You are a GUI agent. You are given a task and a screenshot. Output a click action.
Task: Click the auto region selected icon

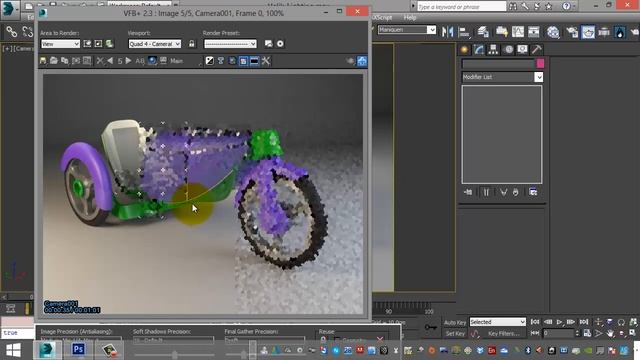[98, 44]
